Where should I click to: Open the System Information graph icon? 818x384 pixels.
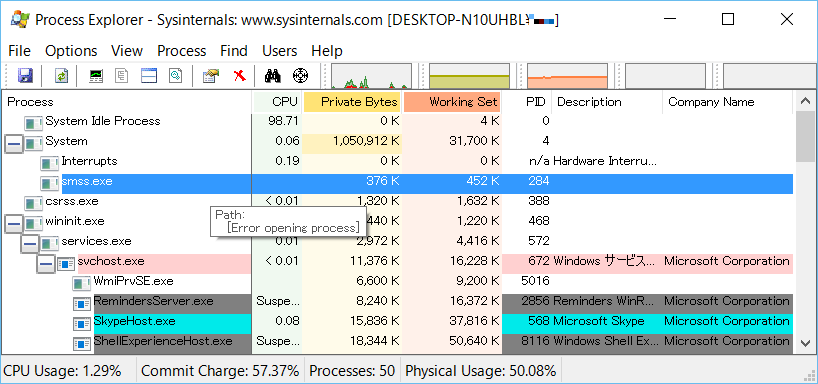(96, 76)
